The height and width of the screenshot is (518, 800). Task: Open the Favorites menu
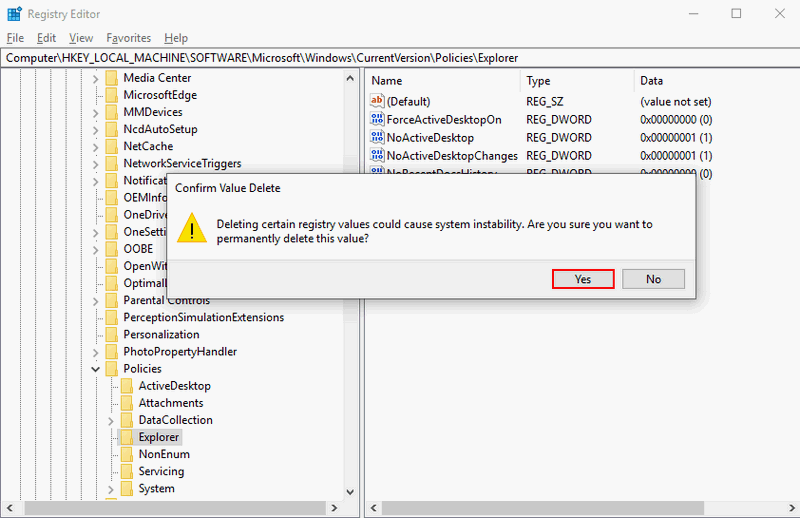point(129,38)
